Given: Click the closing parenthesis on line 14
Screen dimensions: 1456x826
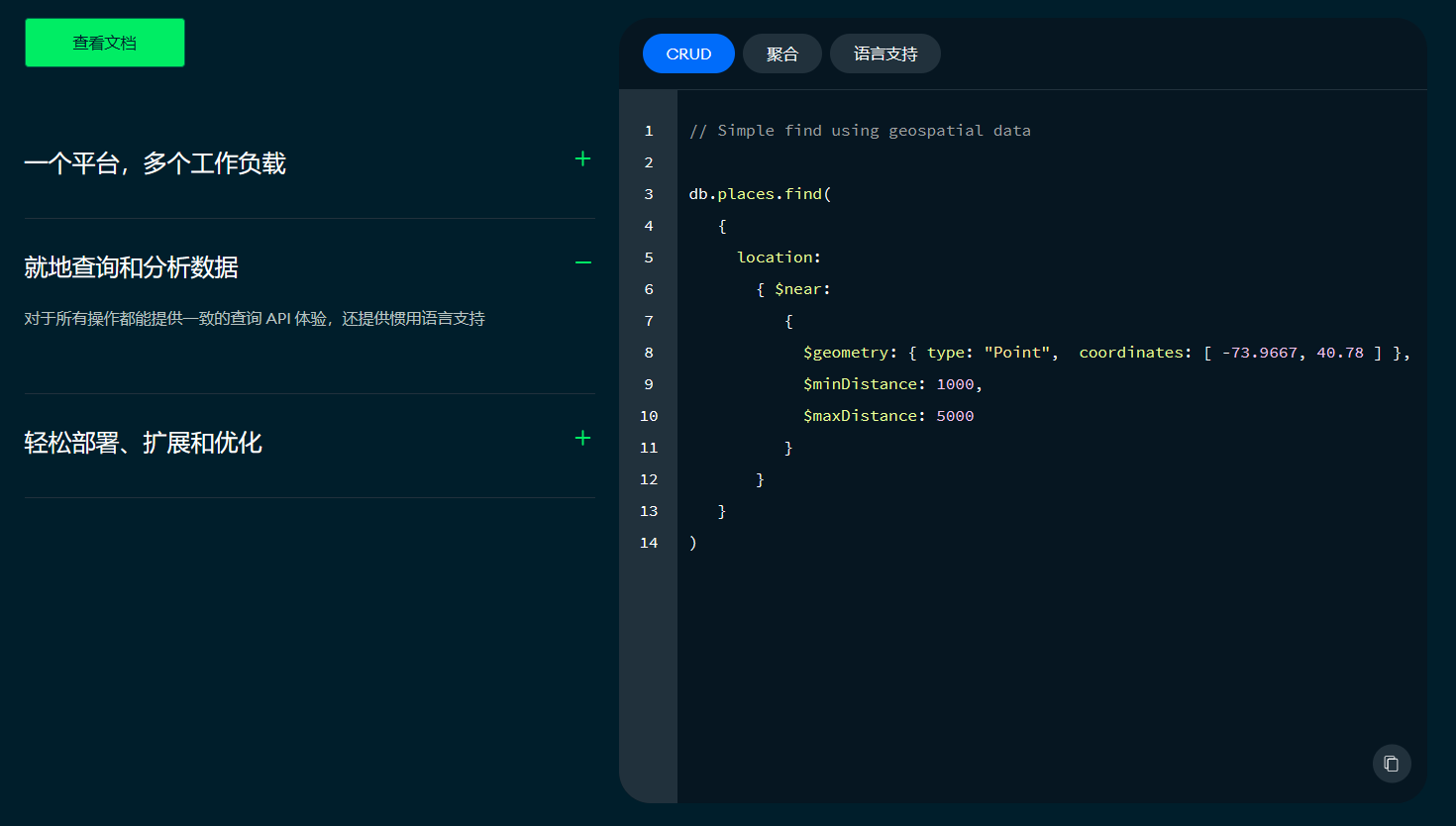Looking at the screenshot, I should pos(693,543).
